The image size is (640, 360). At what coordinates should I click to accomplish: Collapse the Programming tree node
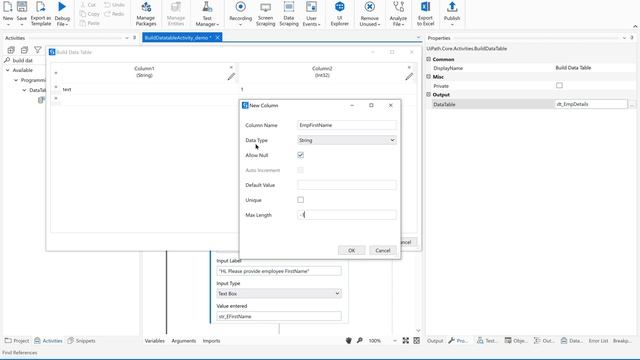[16, 80]
